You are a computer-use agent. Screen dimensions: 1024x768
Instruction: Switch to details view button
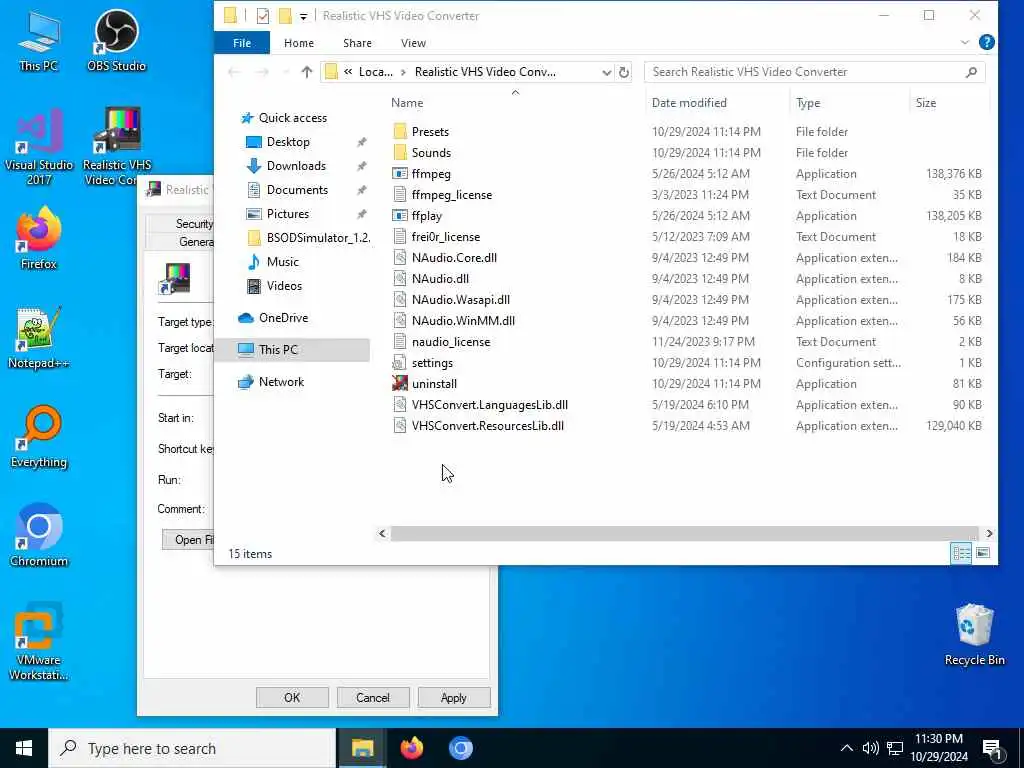coord(961,553)
